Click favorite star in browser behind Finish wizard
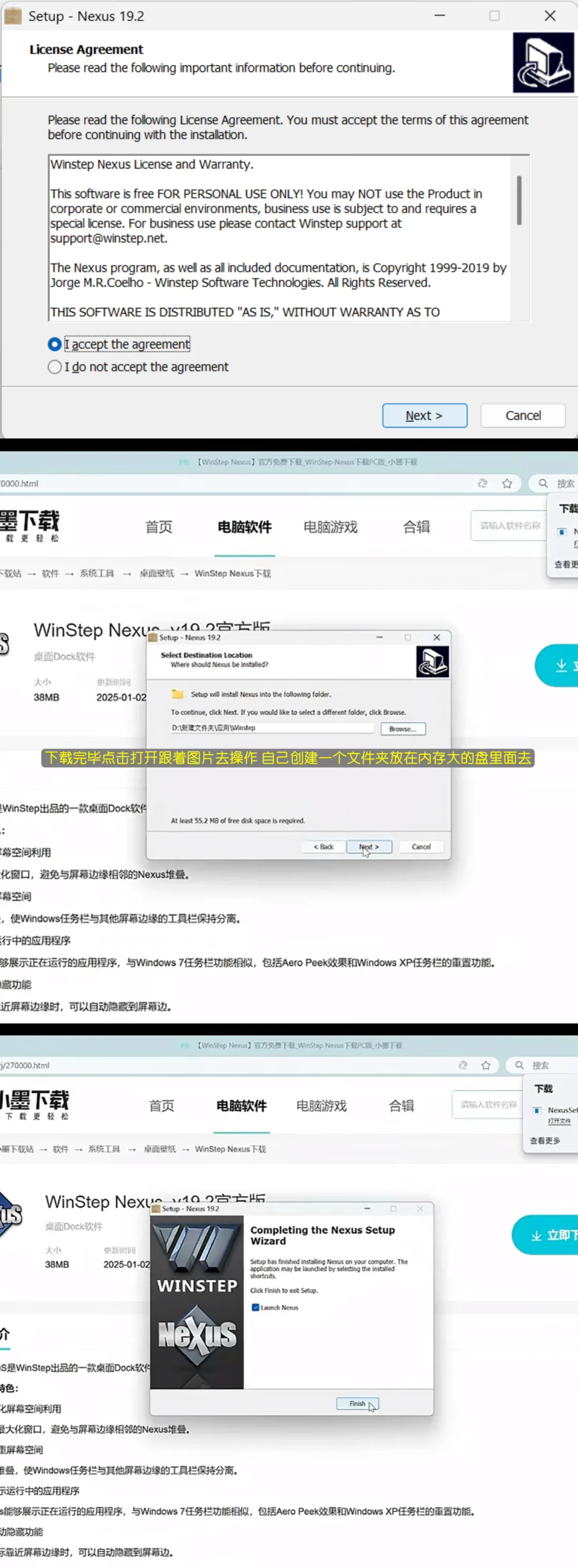The width and height of the screenshot is (578, 1568). [x=485, y=1065]
